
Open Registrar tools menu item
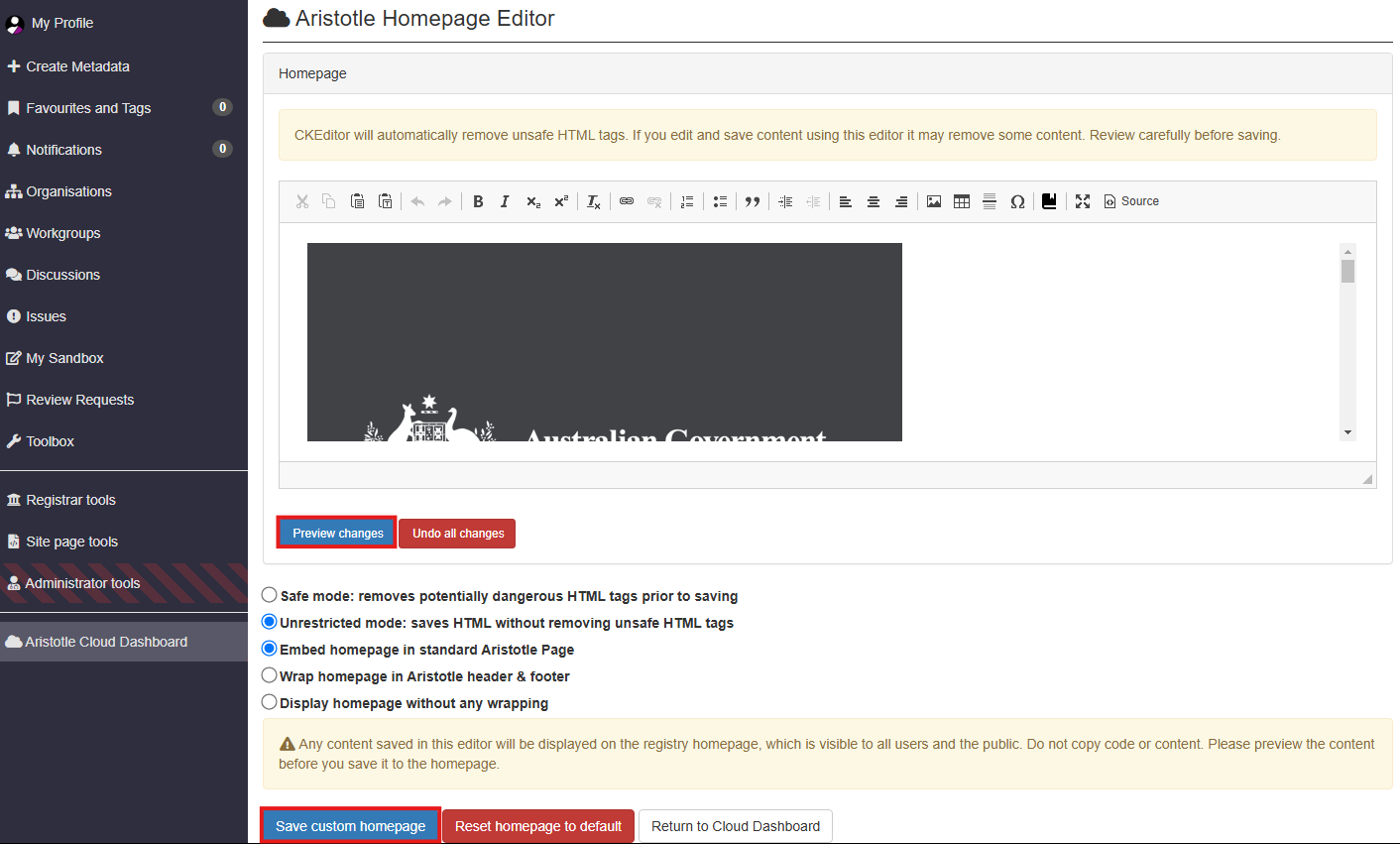pyautogui.click(x=70, y=500)
